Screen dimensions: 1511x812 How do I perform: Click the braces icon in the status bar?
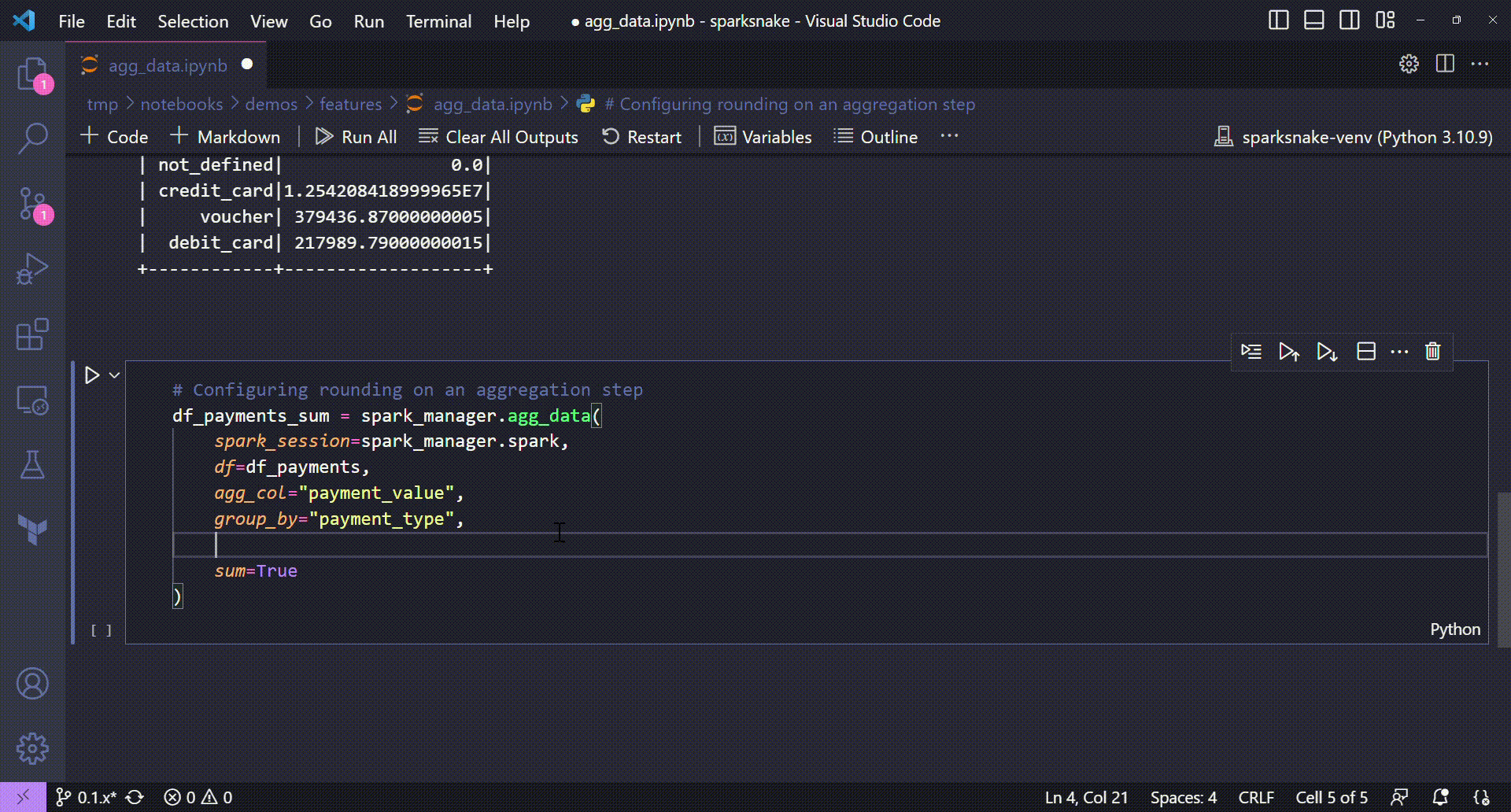[1481, 797]
